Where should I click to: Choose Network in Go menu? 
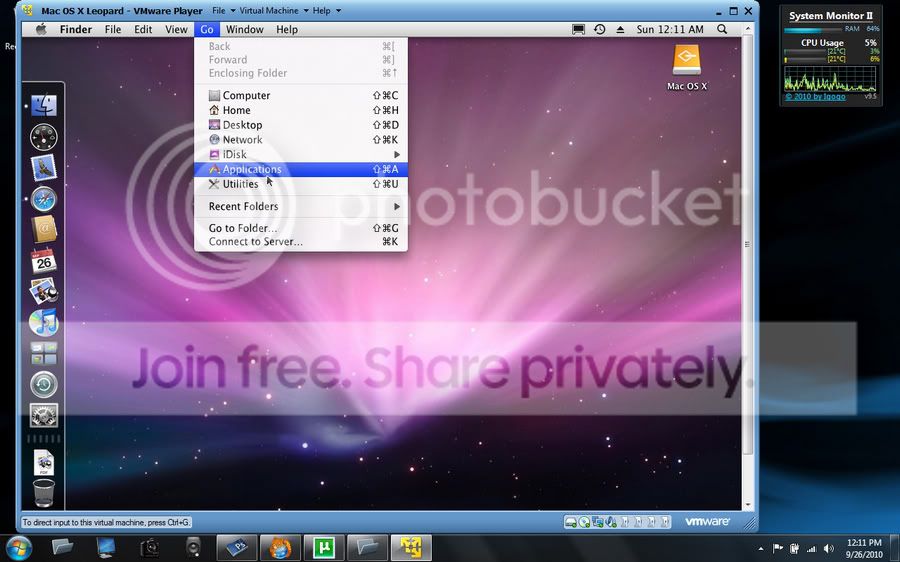pyautogui.click(x=301, y=139)
